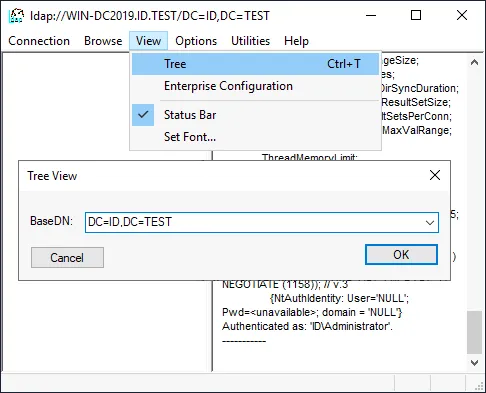The height and width of the screenshot is (393, 486).
Task: Click the Cancel button
Action: (x=67, y=257)
